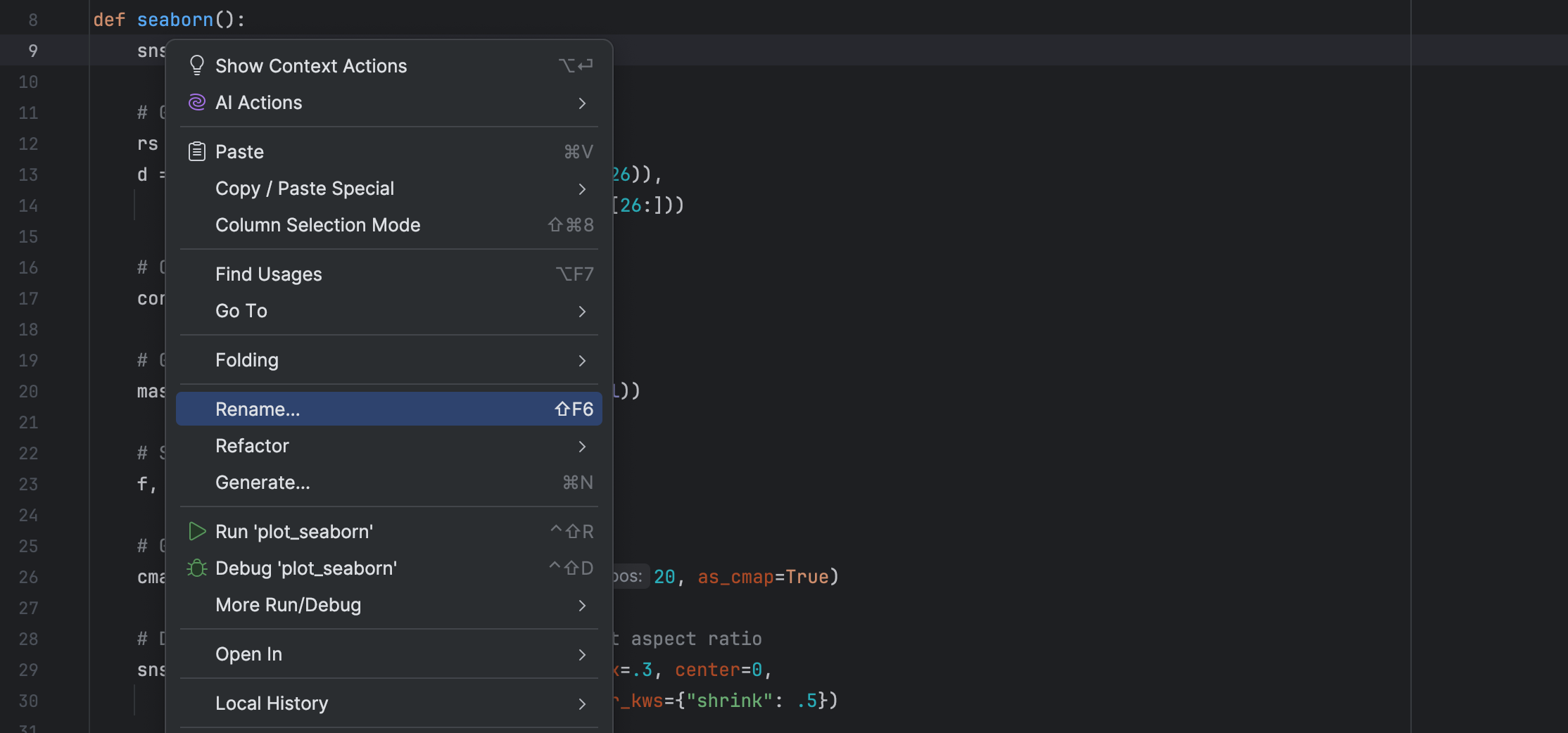This screenshot has width=1568, height=733.
Task: Expand the Folding submenu
Action: click(x=582, y=361)
